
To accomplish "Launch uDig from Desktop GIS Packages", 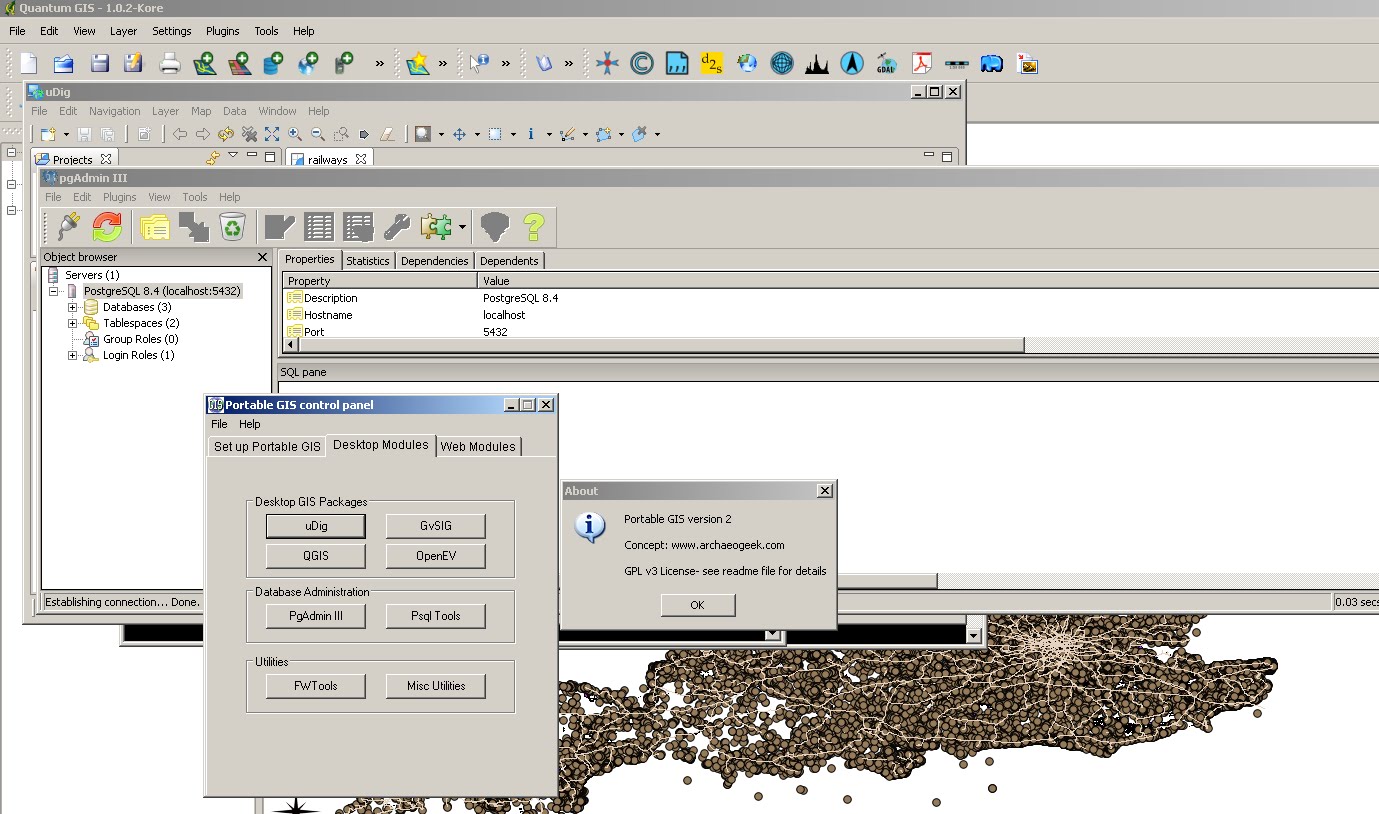I will click(x=316, y=526).
